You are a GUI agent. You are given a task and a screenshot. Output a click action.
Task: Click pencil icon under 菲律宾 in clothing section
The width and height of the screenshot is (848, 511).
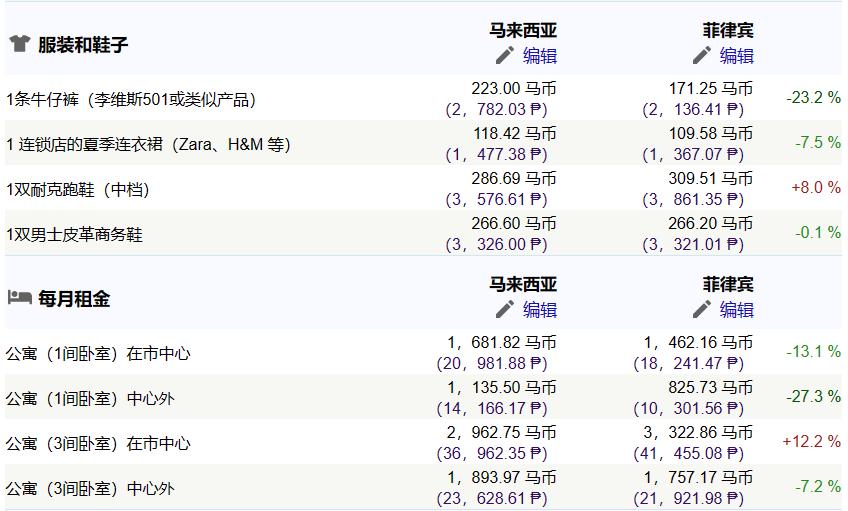click(x=701, y=55)
